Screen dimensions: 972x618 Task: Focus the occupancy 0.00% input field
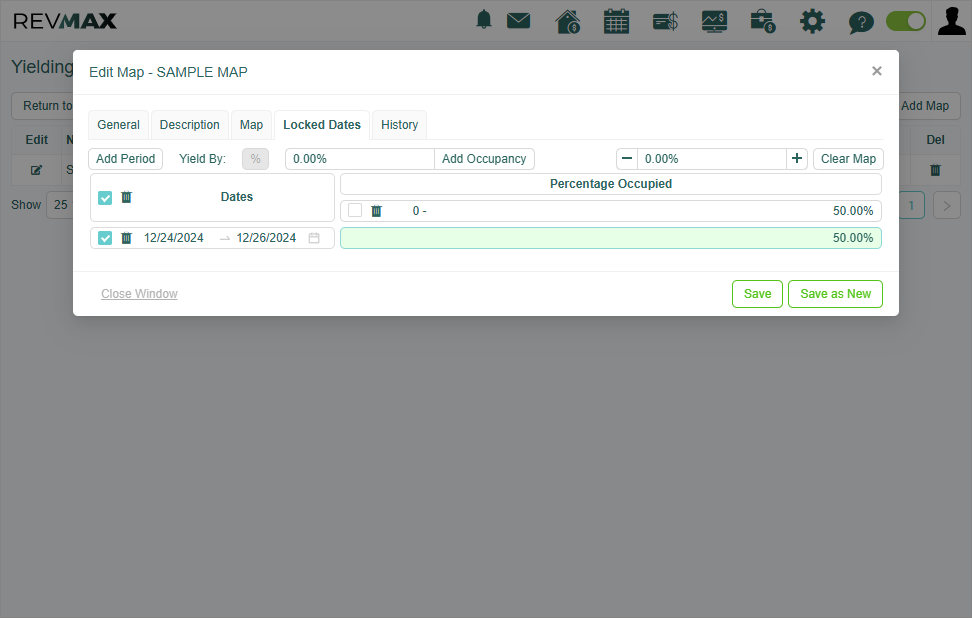click(x=360, y=159)
